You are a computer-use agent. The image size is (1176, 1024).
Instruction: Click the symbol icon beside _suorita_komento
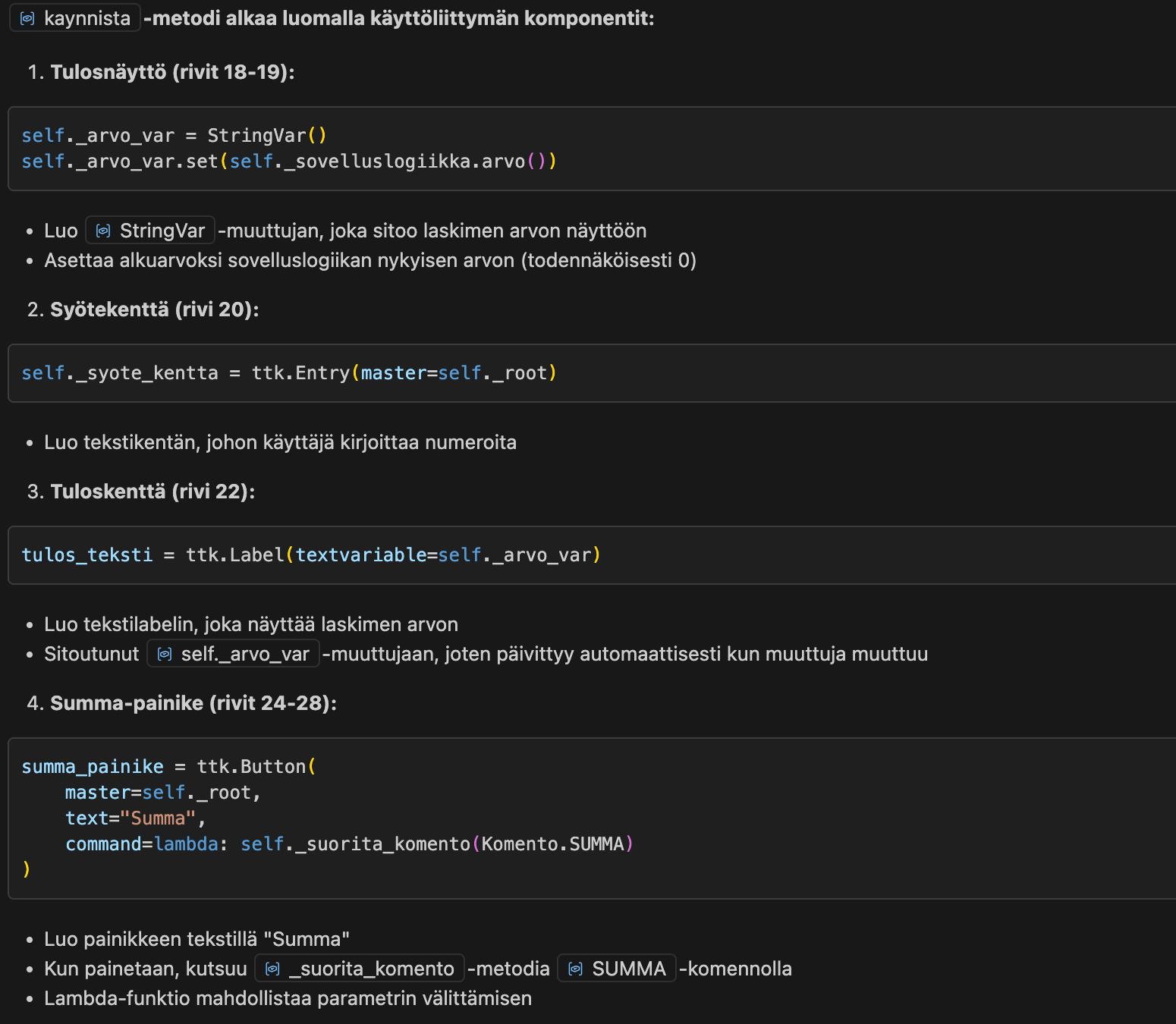click(x=272, y=969)
